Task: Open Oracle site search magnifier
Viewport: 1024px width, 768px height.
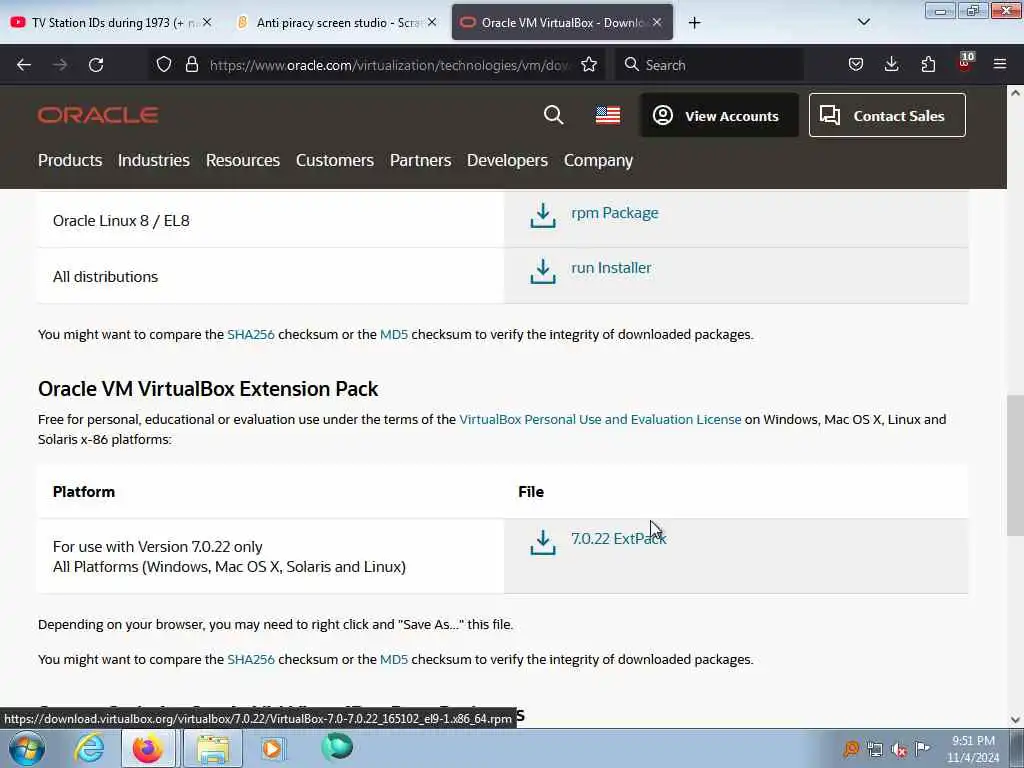Action: click(x=553, y=115)
